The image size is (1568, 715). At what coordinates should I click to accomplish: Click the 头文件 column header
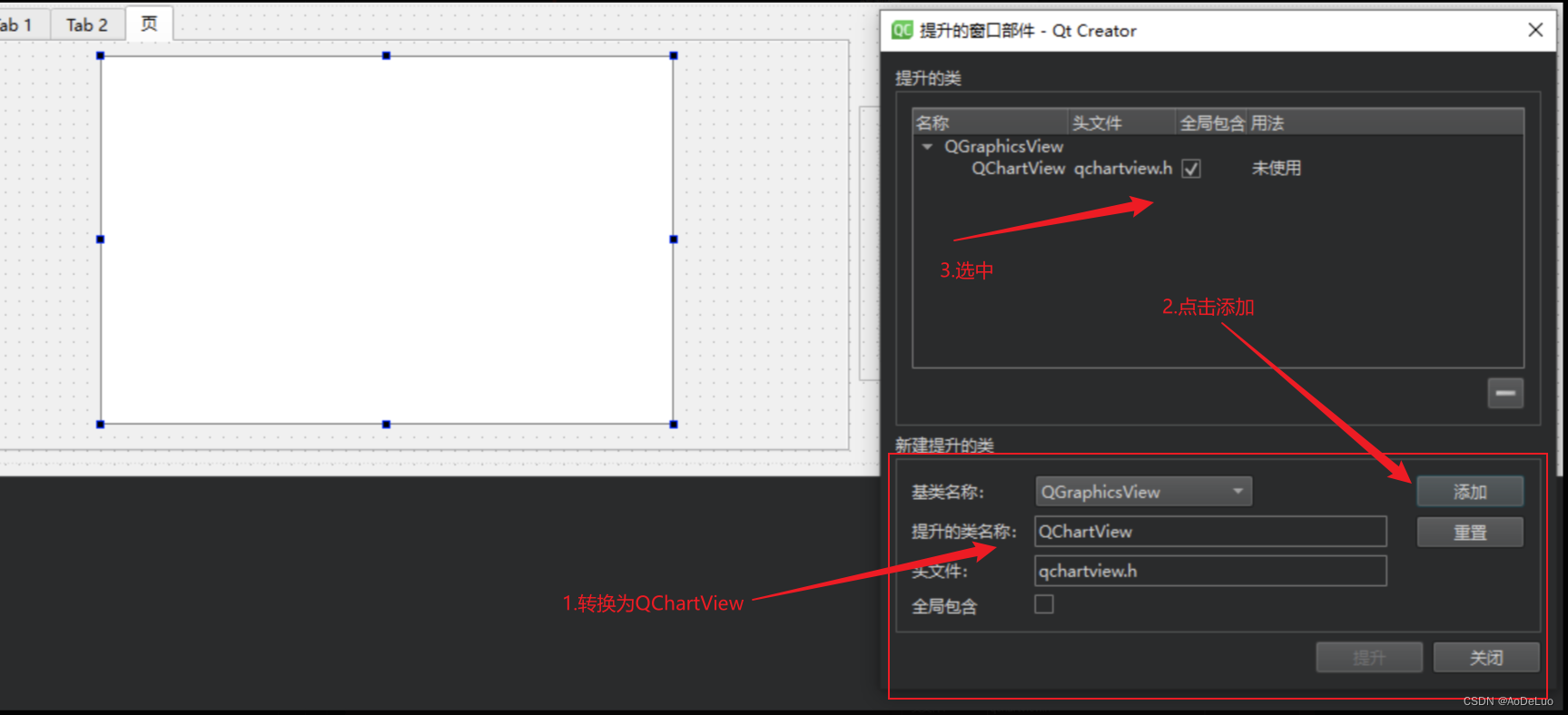pos(1122,122)
